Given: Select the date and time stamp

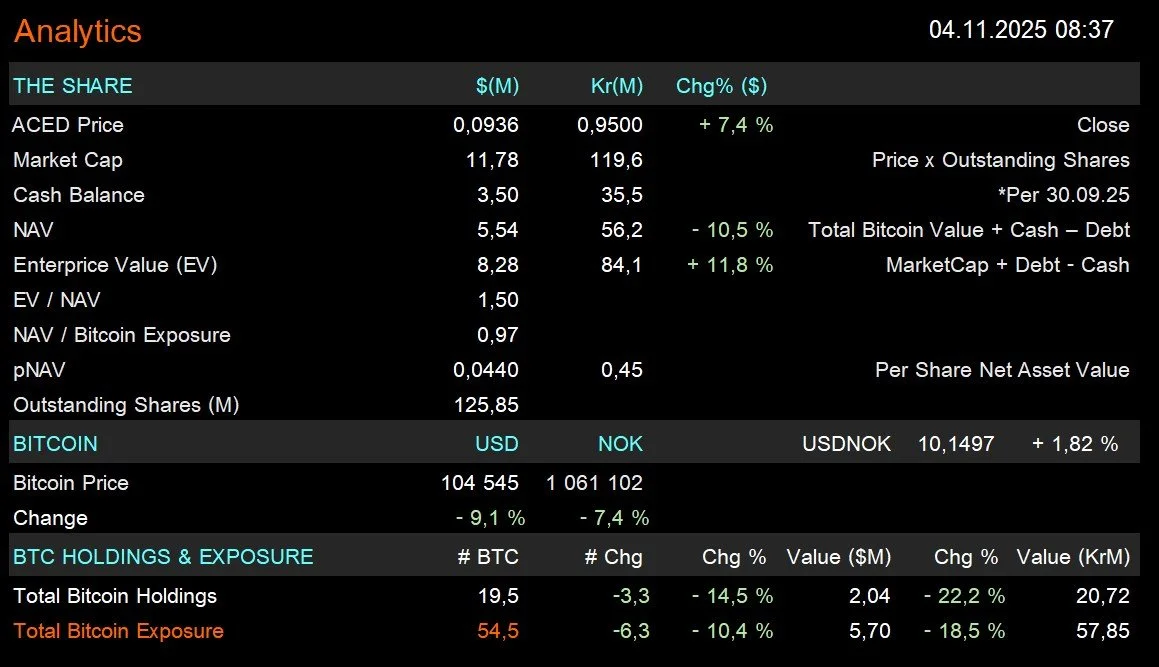Looking at the screenshot, I should [x=1021, y=30].
